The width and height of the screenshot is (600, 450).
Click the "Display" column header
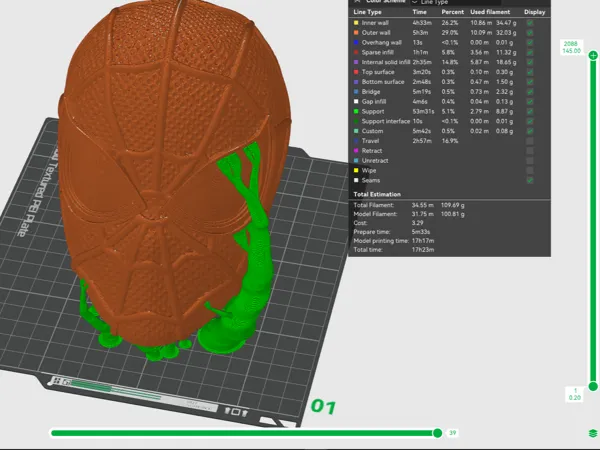pyautogui.click(x=535, y=12)
